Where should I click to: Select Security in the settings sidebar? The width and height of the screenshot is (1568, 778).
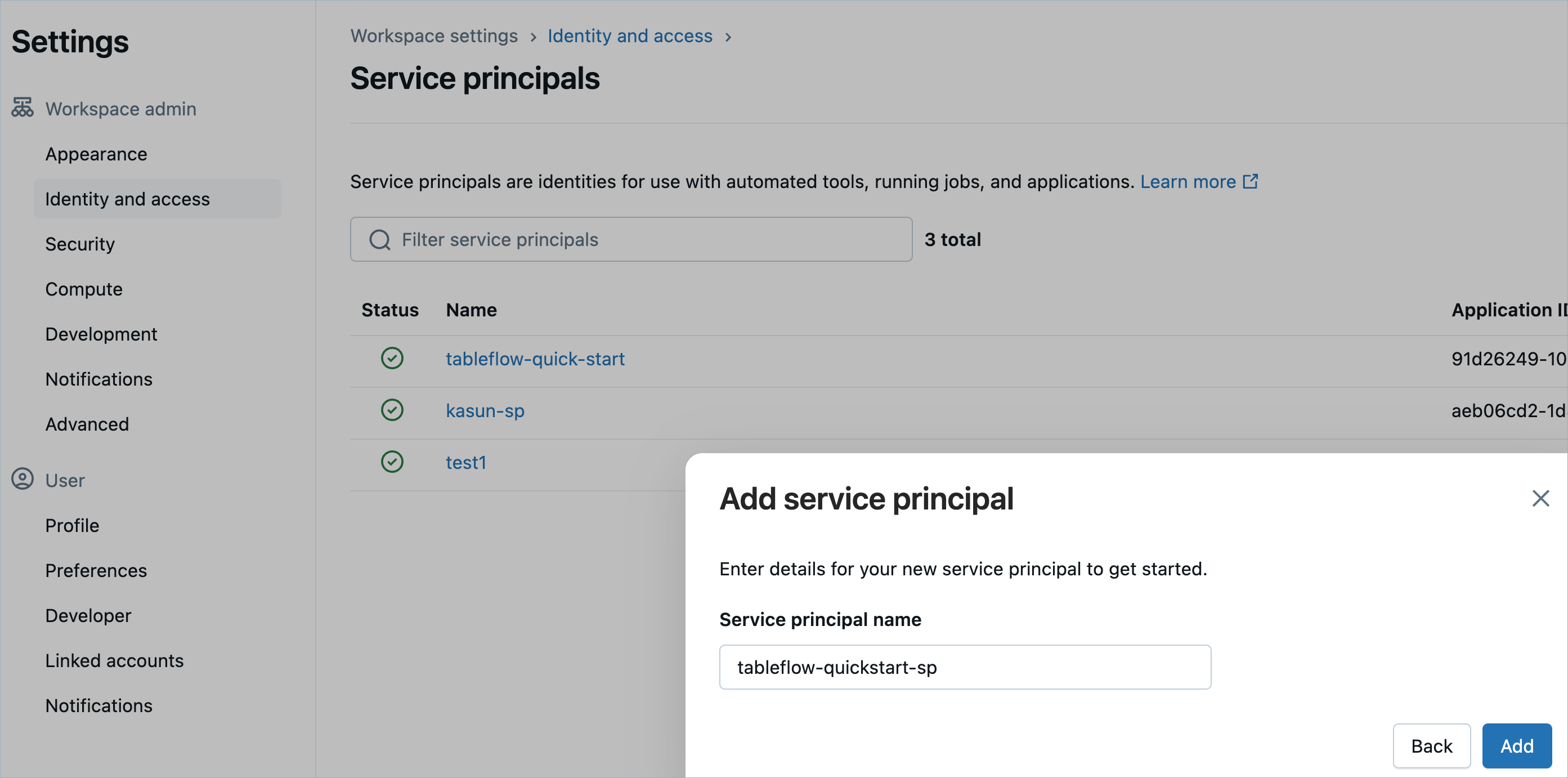click(x=80, y=244)
